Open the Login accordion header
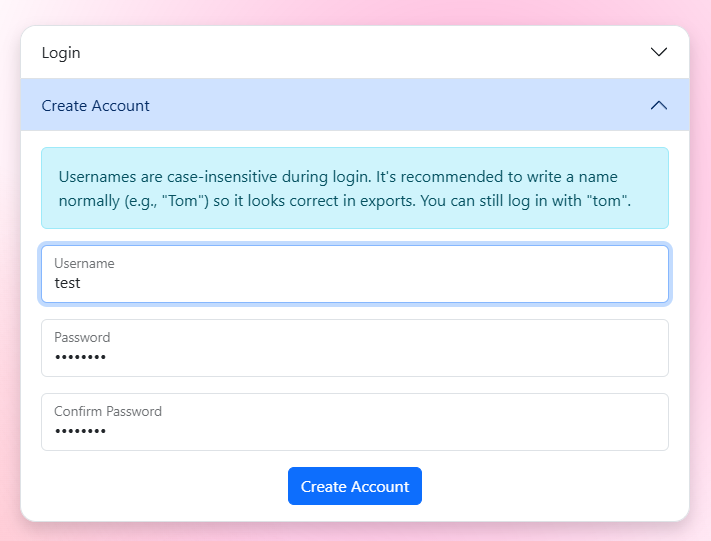The image size is (711, 541). [355, 52]
